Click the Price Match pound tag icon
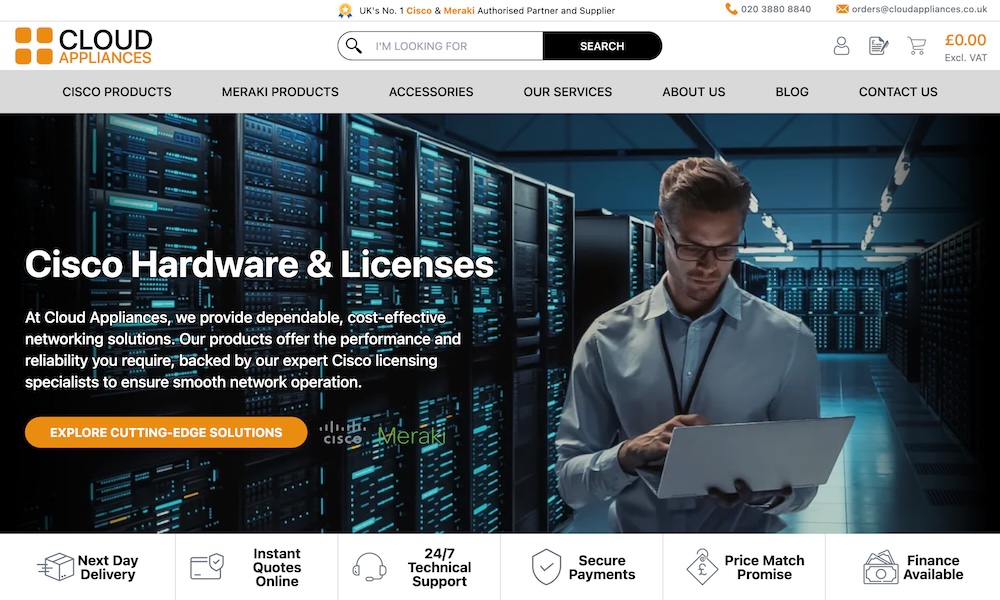The width and height of the screenshot is (1000, 600). click(x=702, y=566)
